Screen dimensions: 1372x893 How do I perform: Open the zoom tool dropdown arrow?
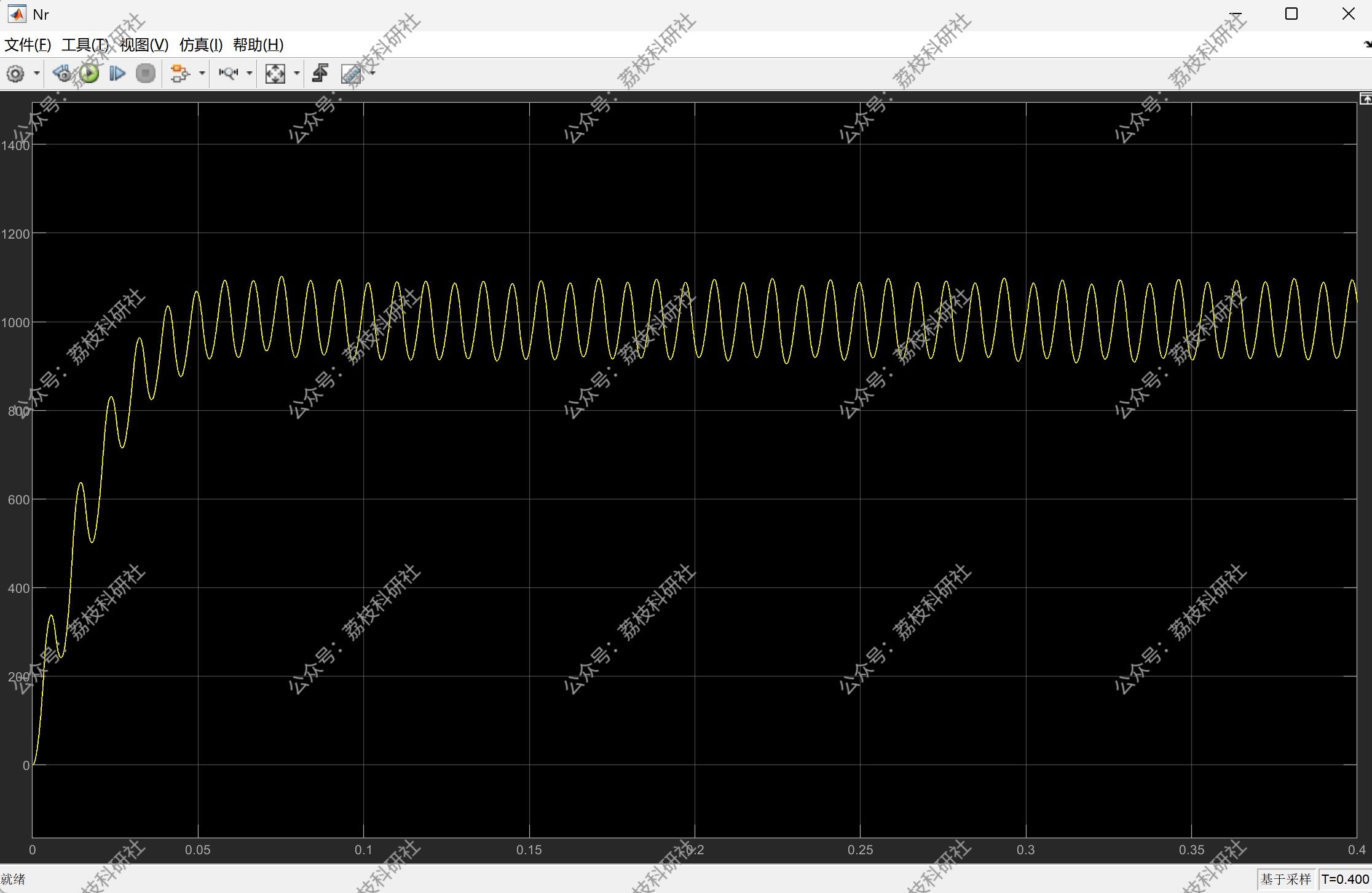click(x=249, y=74)
